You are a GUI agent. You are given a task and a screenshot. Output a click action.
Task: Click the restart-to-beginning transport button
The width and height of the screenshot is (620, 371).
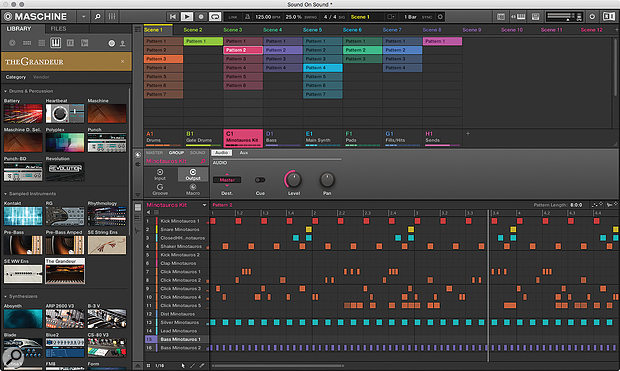tap(172, 17)
